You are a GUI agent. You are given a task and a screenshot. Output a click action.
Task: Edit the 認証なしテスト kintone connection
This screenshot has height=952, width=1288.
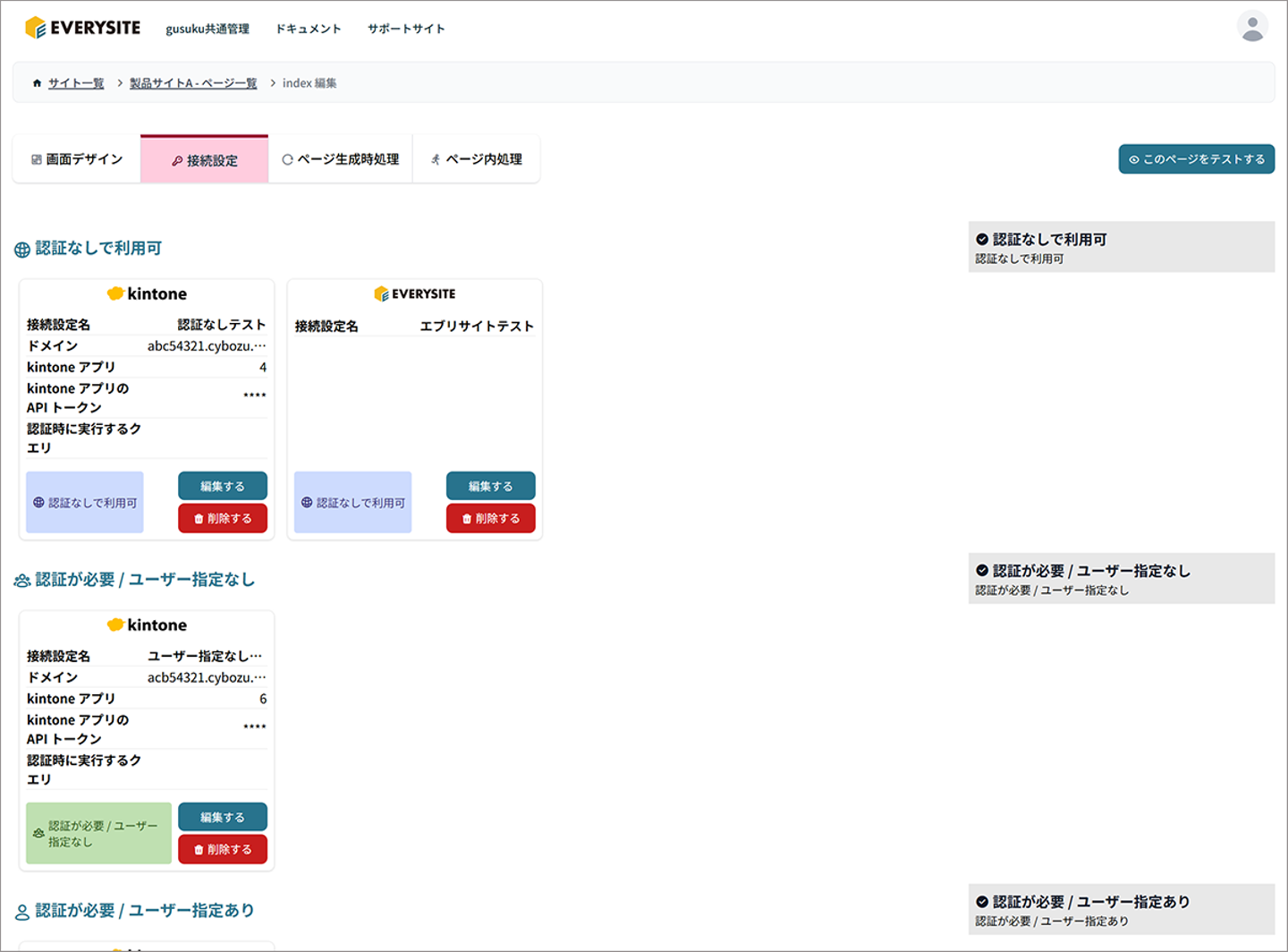(x=223, y=486)
